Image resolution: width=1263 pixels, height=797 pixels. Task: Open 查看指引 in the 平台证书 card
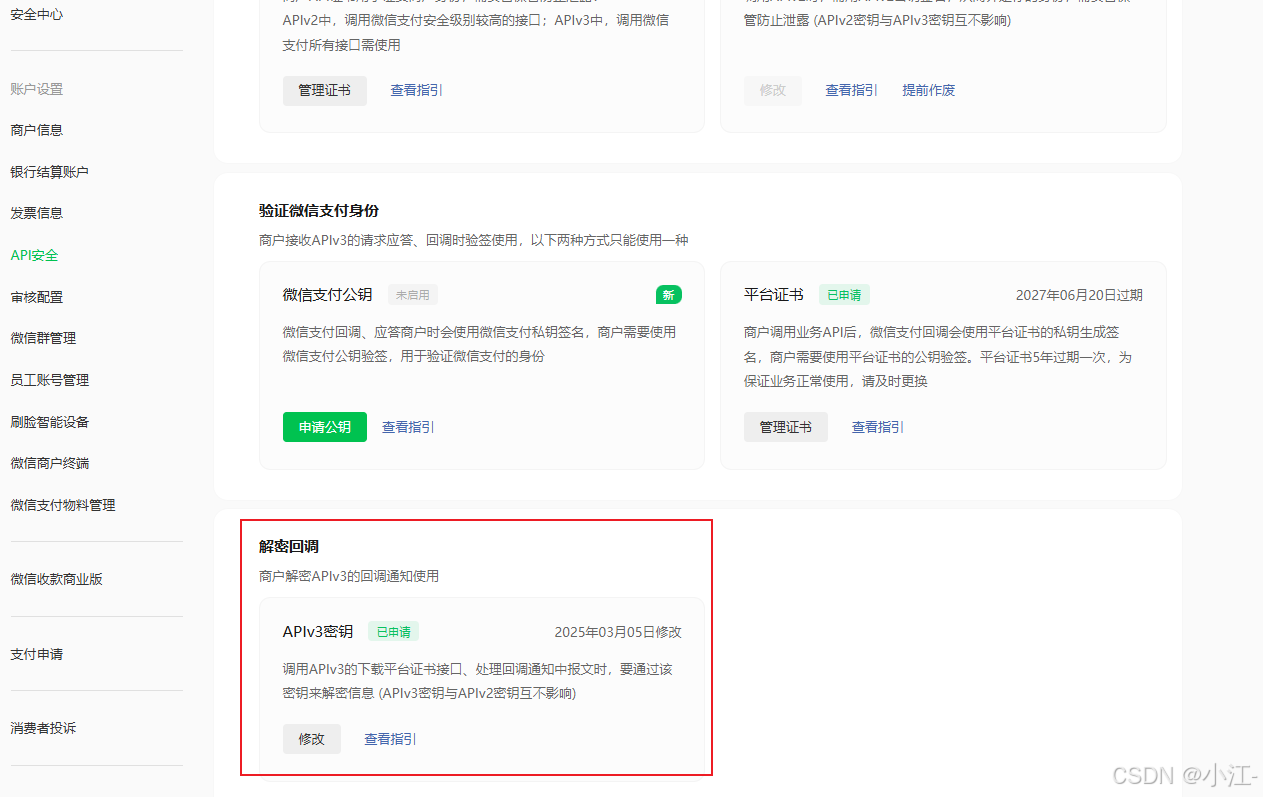[x=878, y=427]
